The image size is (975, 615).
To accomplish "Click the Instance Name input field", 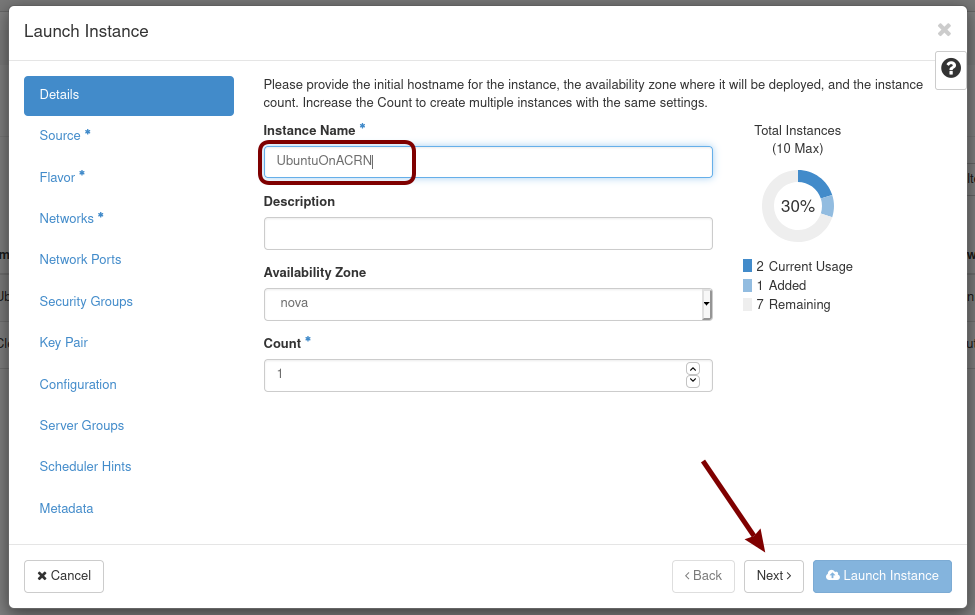I will point(487,161).
